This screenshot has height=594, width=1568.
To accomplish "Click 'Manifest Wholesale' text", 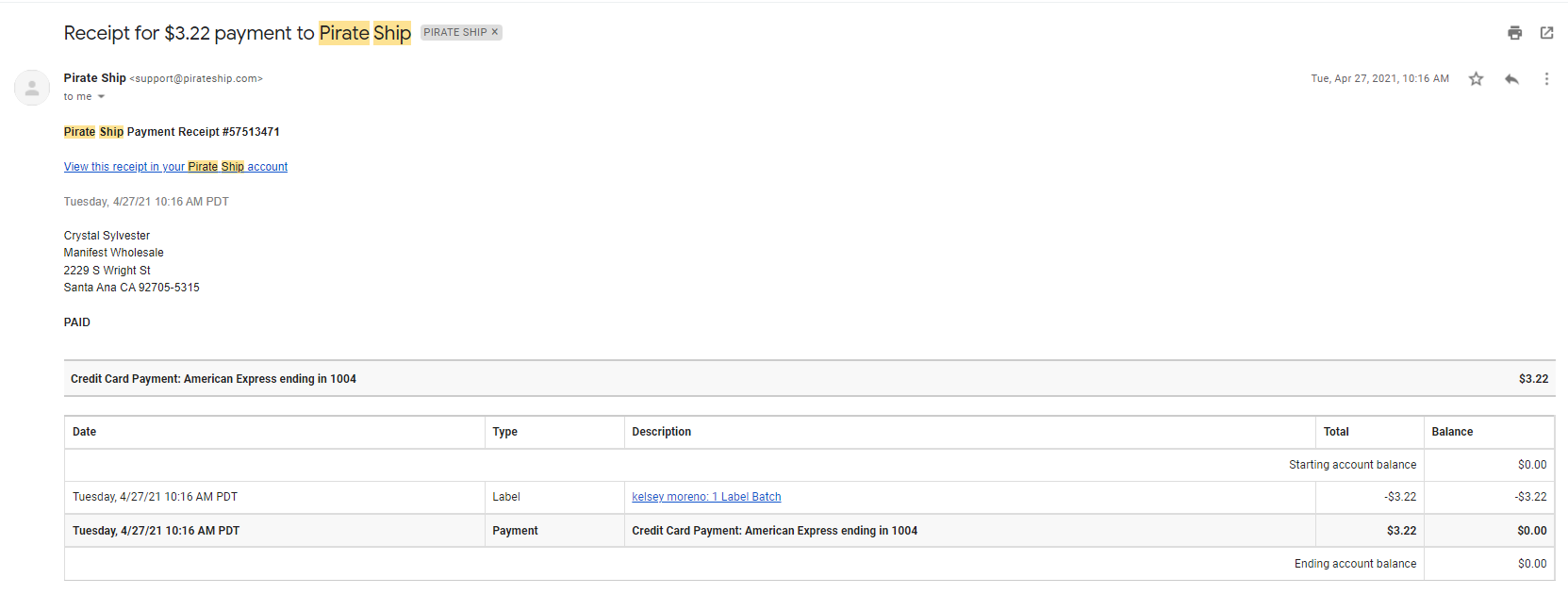I will pyautogui.click(x=114, y=253).
